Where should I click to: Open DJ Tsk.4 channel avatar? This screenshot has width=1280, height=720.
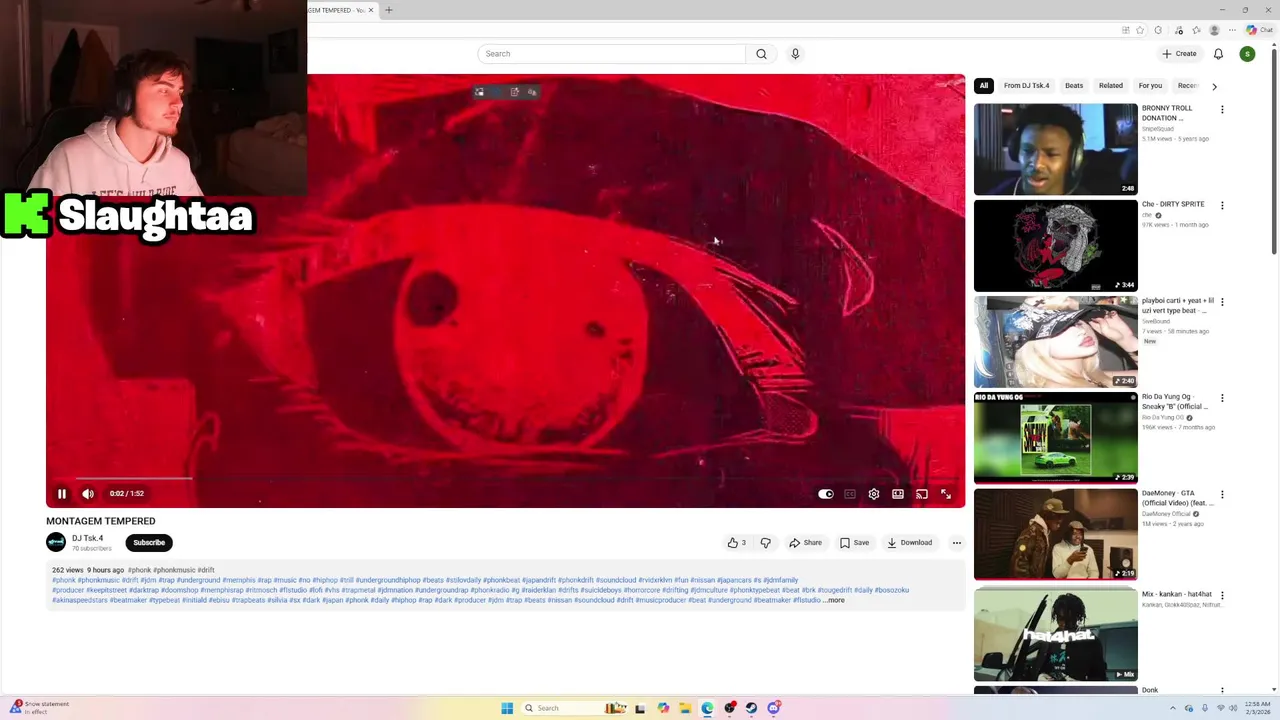point(56,542)
